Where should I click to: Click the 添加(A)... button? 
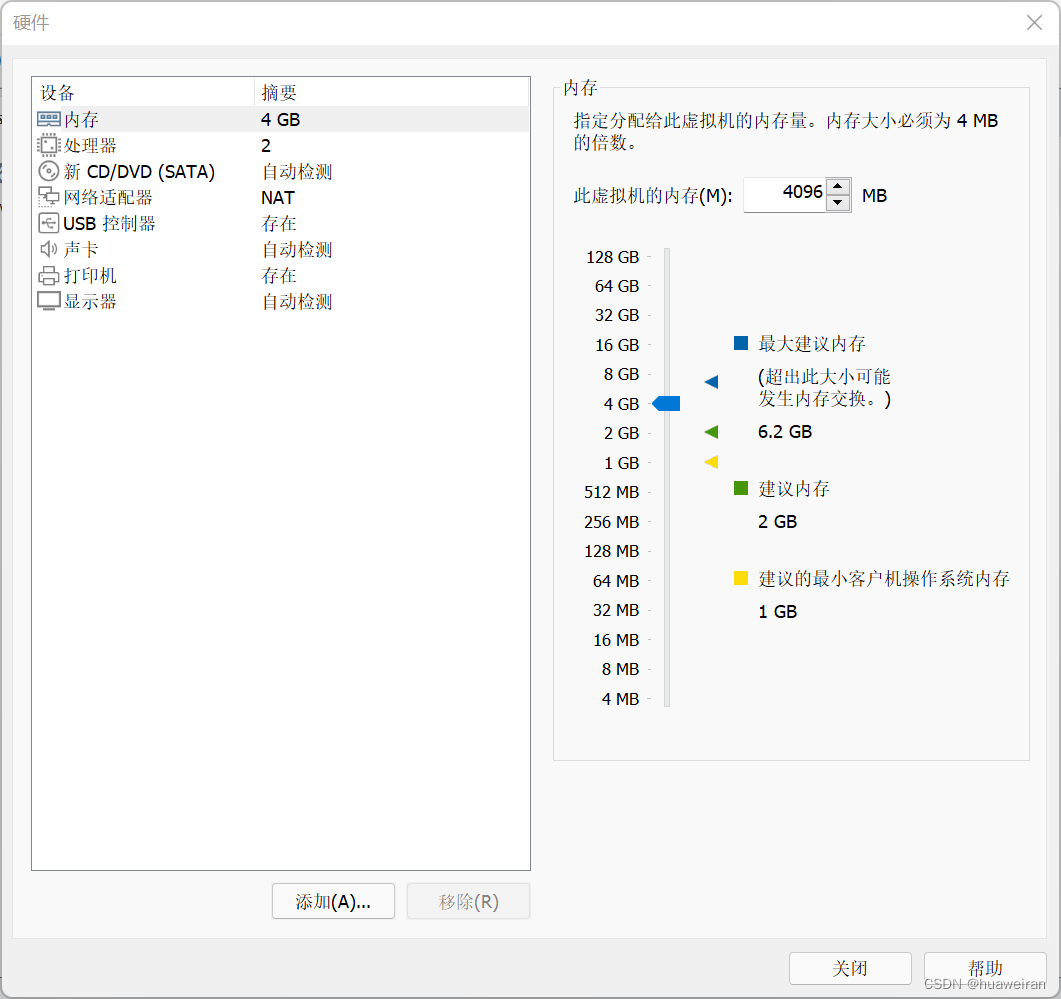[333, 902]
